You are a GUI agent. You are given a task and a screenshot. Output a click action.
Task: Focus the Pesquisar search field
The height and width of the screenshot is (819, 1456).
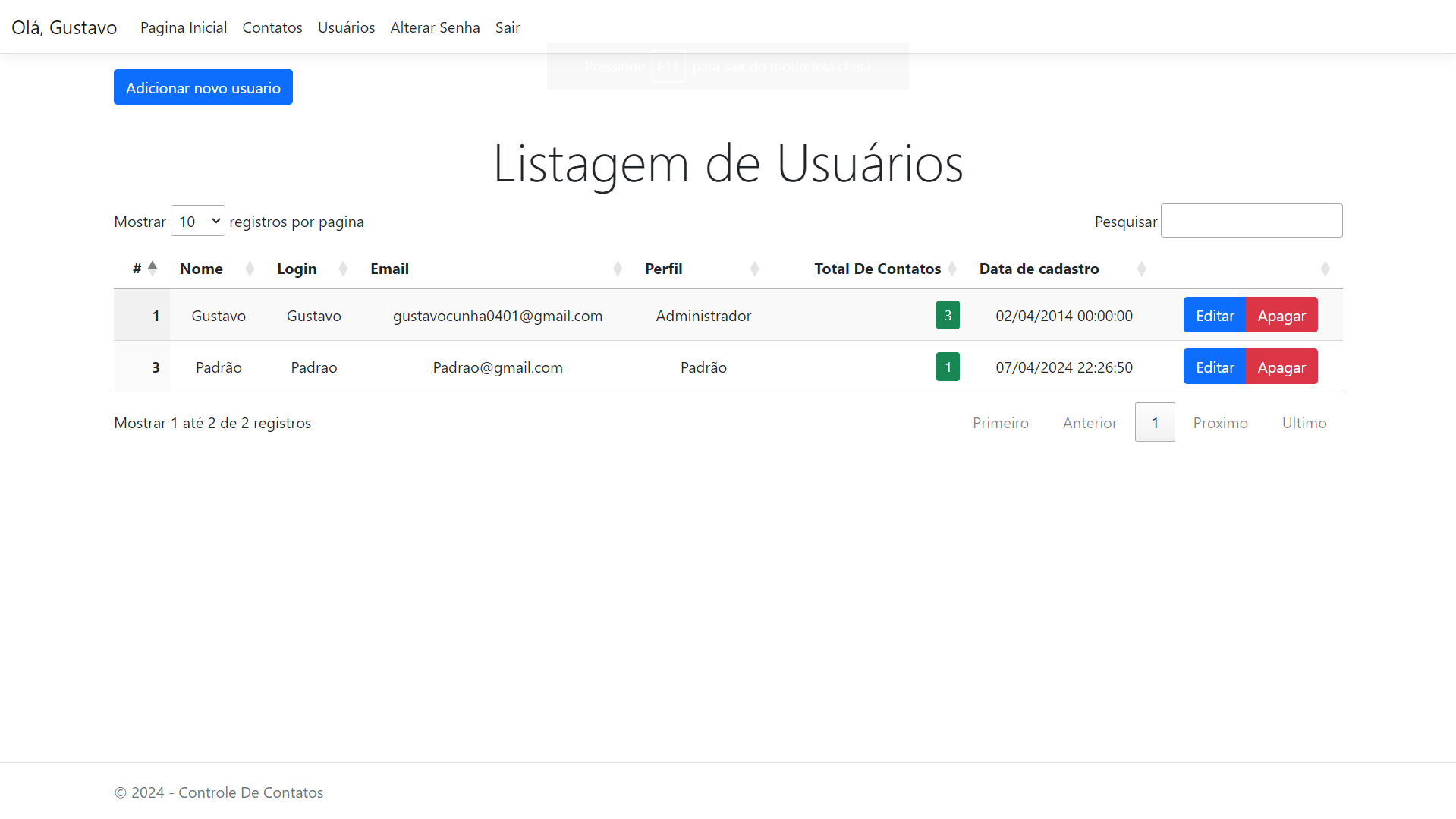pyautogui.click(x=1251, y=221)
